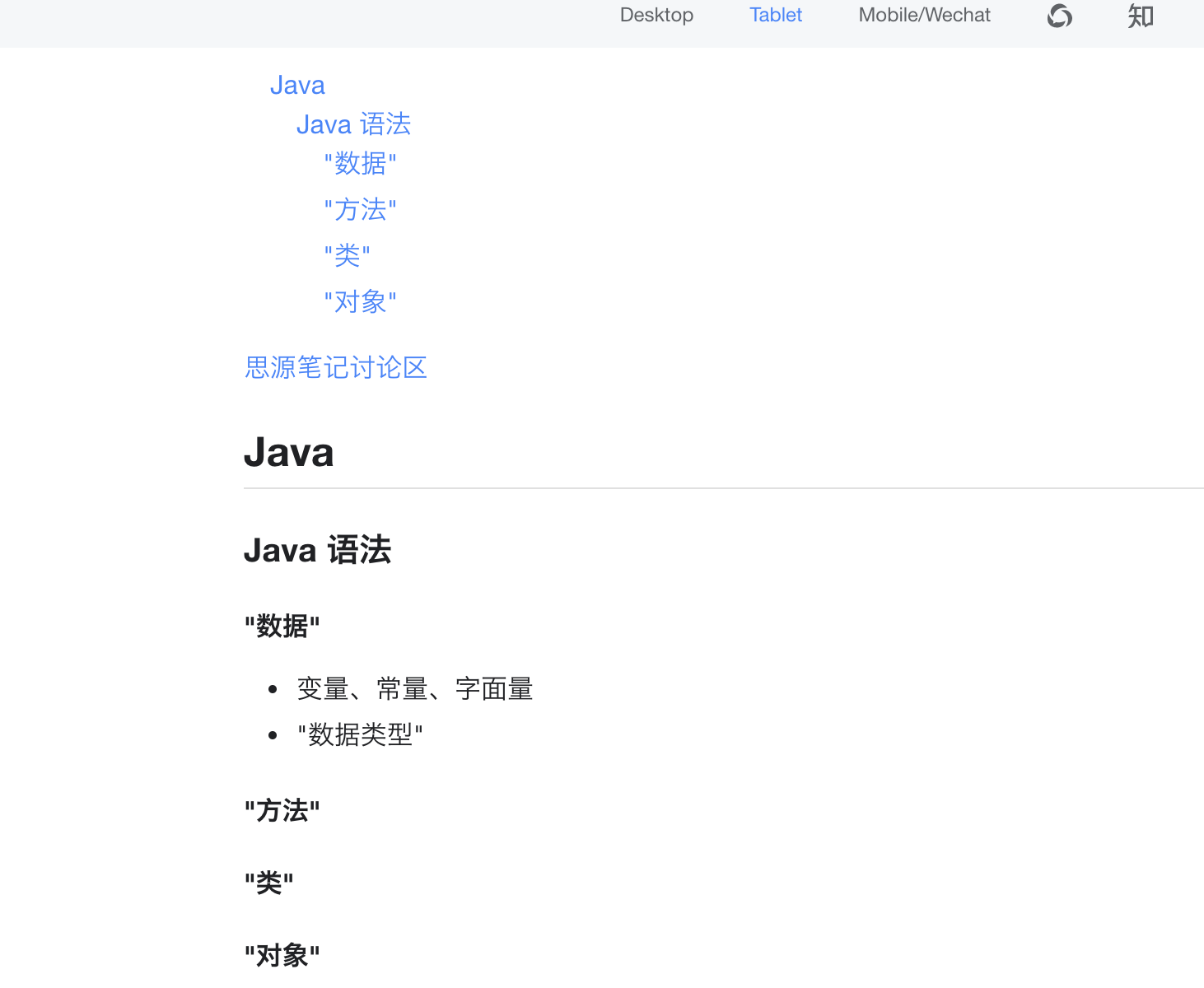Switch to Tablet view mode
The width and height of the screenshot is (1204, 988).
[775, 15]
